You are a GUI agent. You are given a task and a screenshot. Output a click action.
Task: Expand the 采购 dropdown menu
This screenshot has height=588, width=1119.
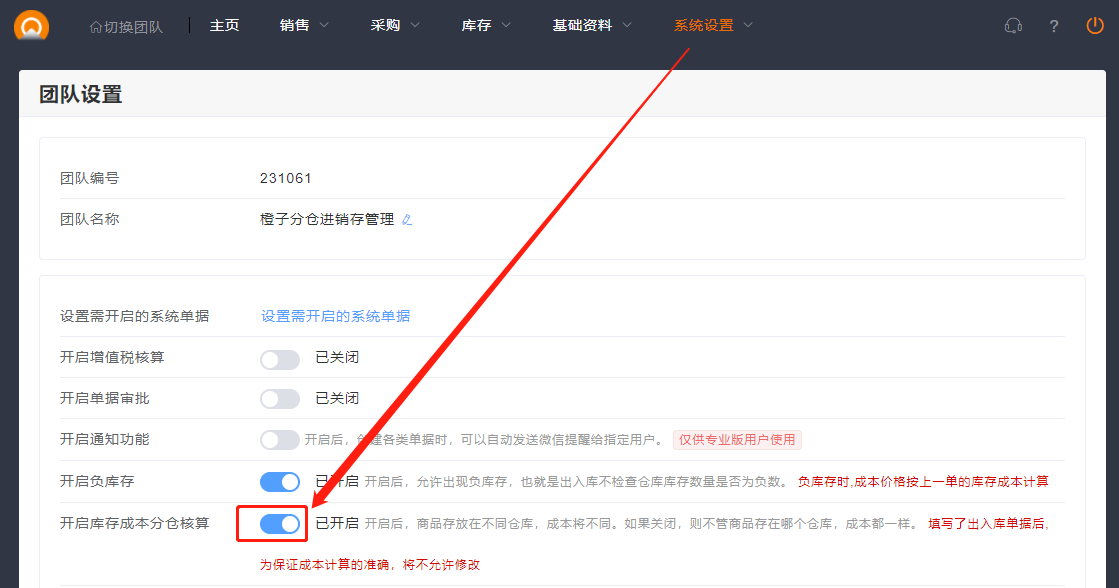click(395, 26)
